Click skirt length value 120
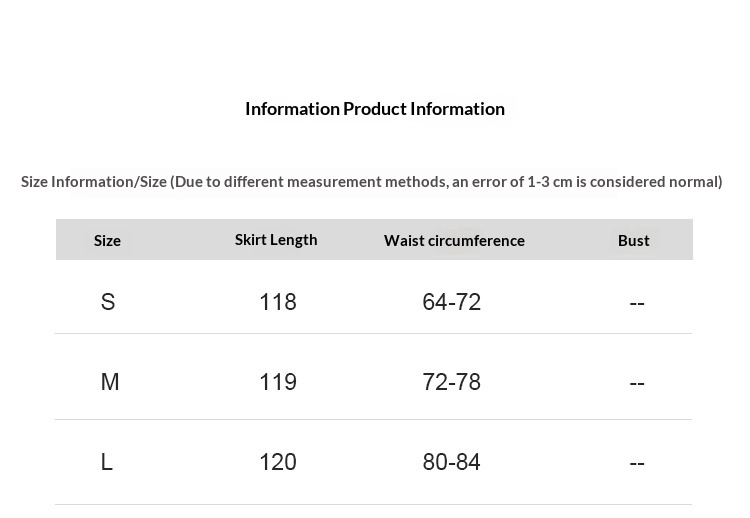This screenshot has width=750, height=518. pos(278,462)
